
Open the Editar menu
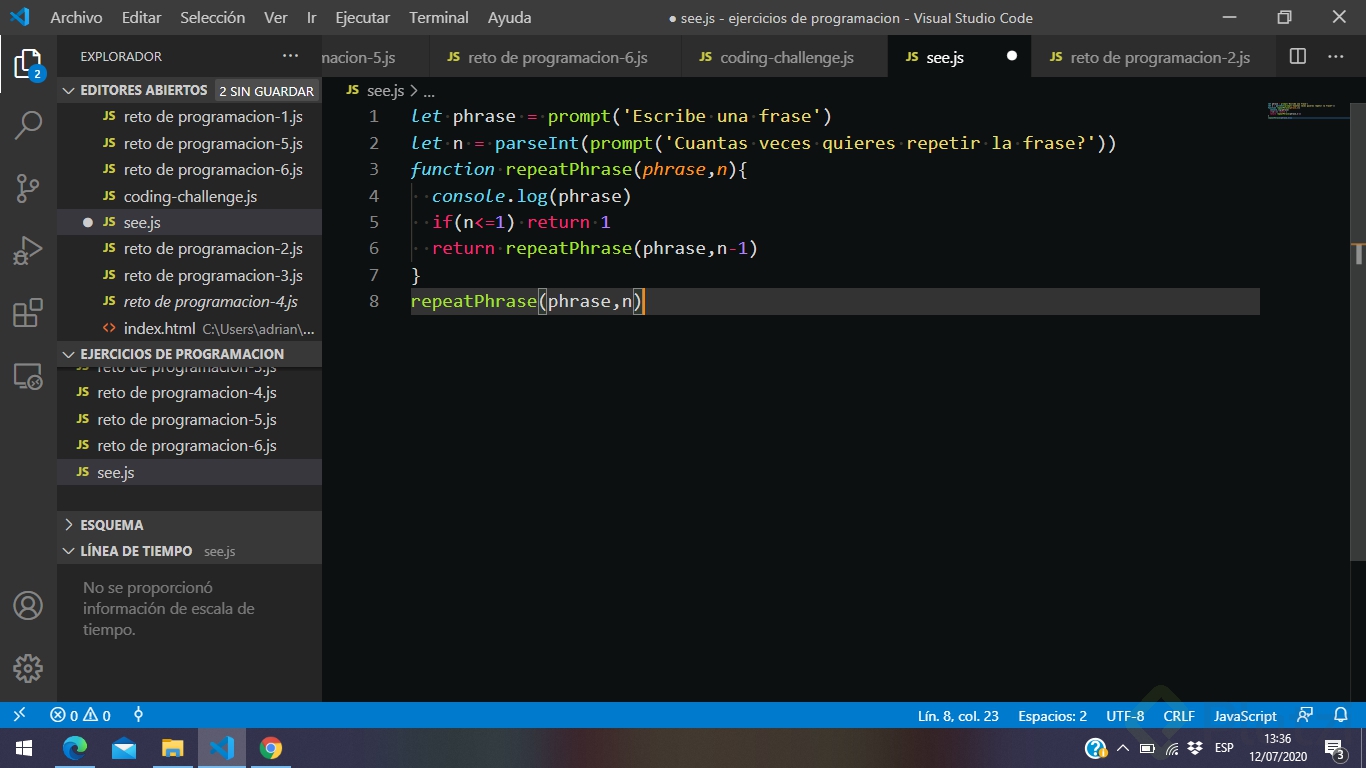(141, 18)
